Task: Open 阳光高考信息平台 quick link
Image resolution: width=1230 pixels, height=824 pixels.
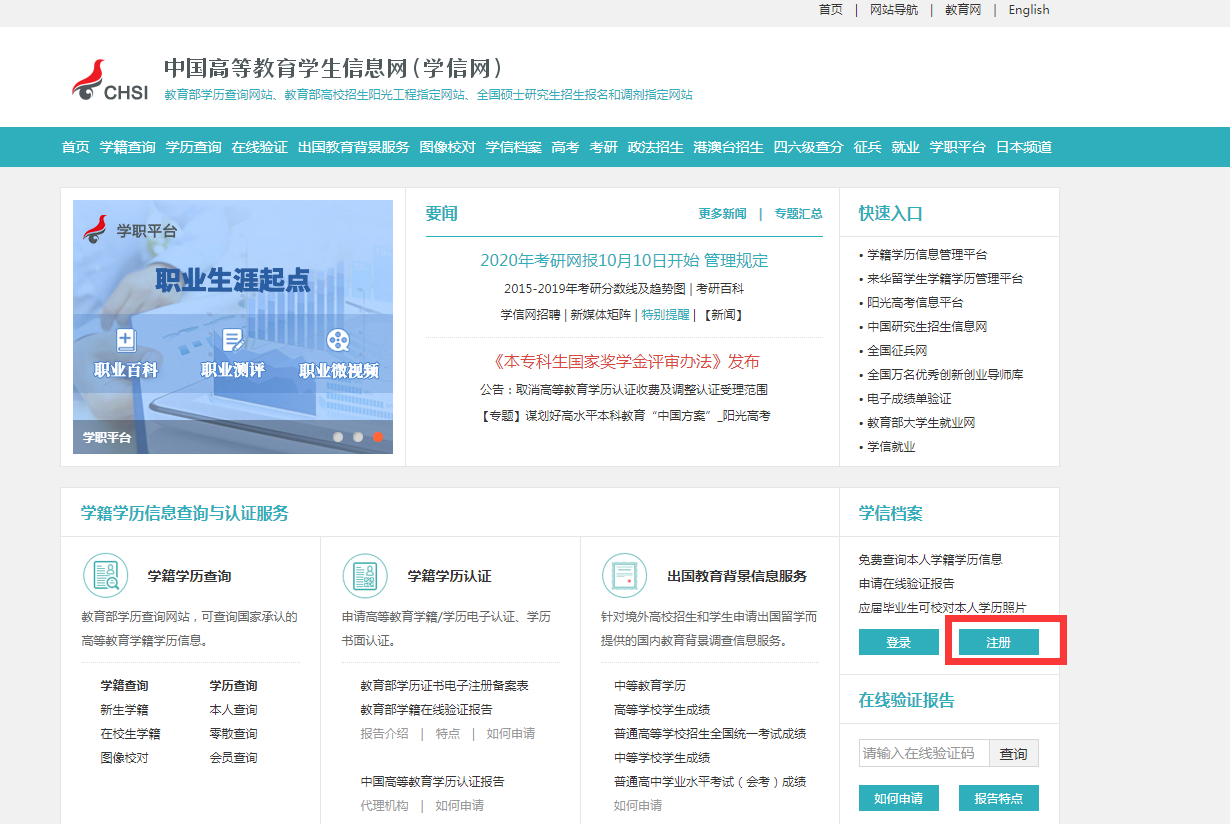Action: (x=915, y=303)
